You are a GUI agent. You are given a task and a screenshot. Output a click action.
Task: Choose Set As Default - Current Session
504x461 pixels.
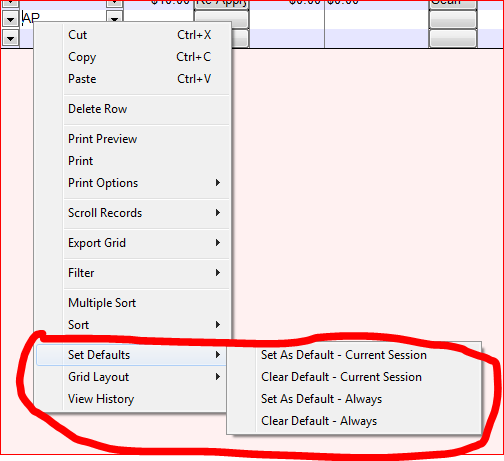354,355
